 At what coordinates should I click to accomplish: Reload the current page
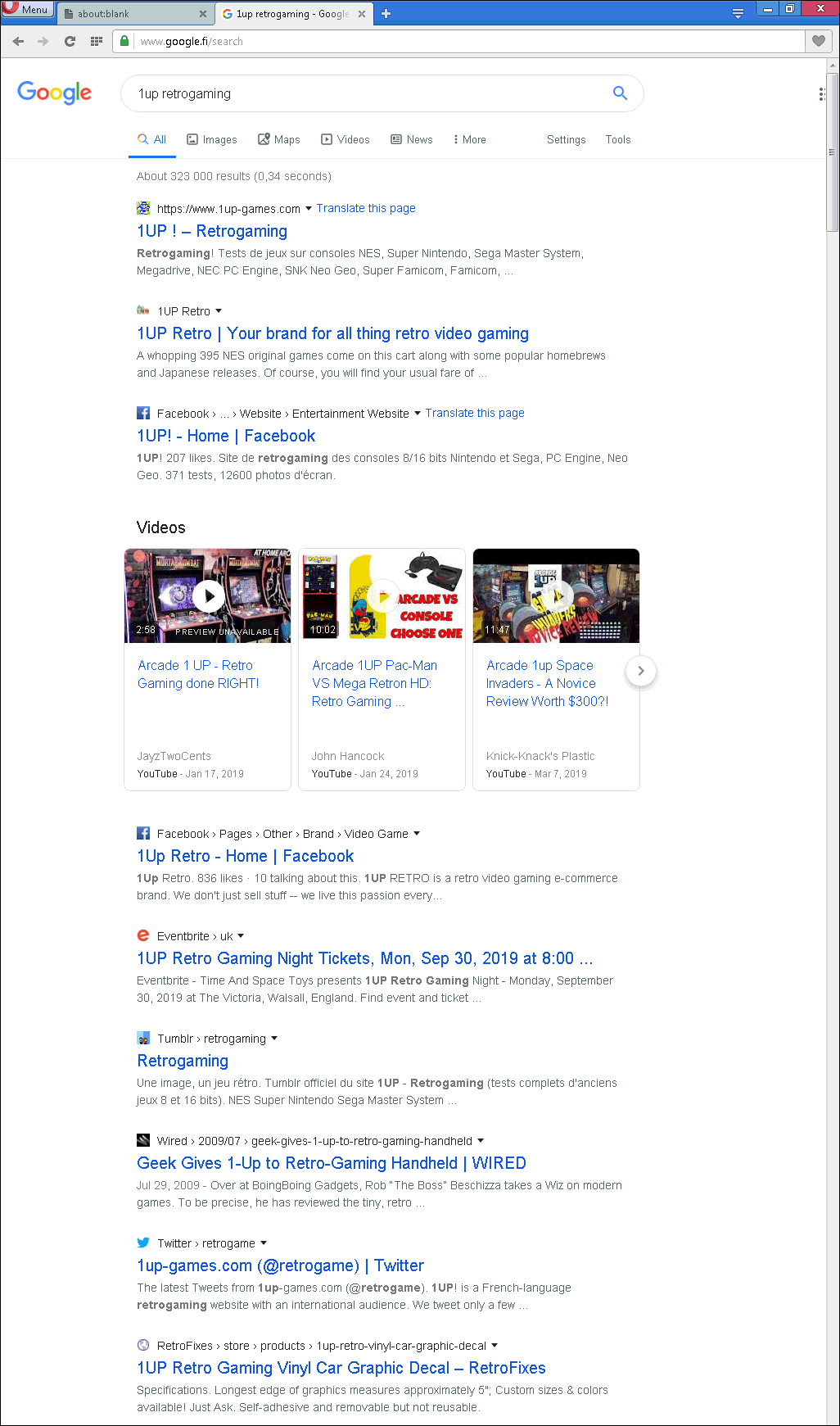[70, 41]
